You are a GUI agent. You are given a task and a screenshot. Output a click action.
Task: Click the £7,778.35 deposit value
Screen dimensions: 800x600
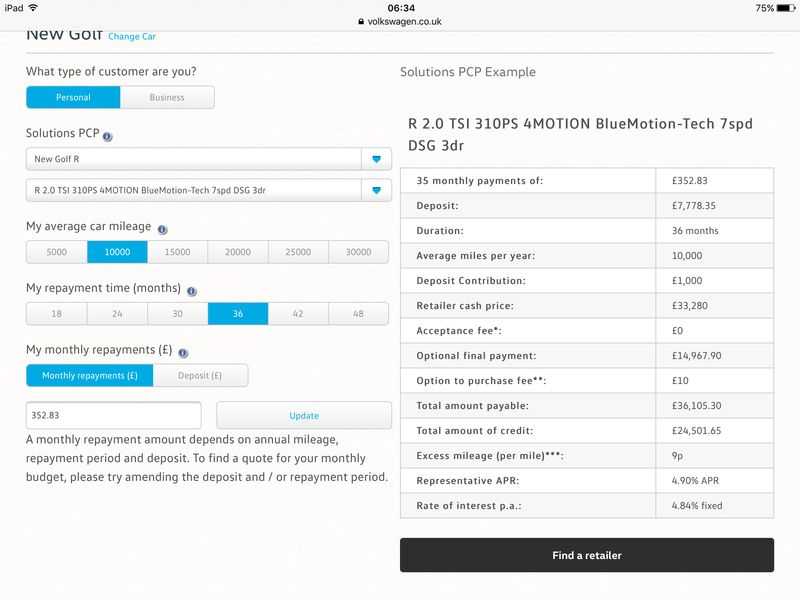click(x=694, y=206)
